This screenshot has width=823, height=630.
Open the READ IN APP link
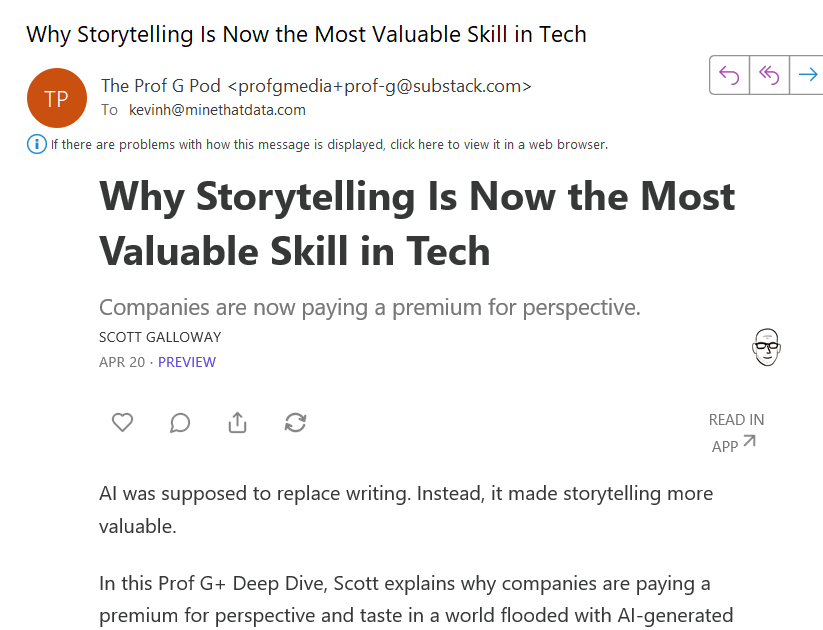[x=736, y=432]
